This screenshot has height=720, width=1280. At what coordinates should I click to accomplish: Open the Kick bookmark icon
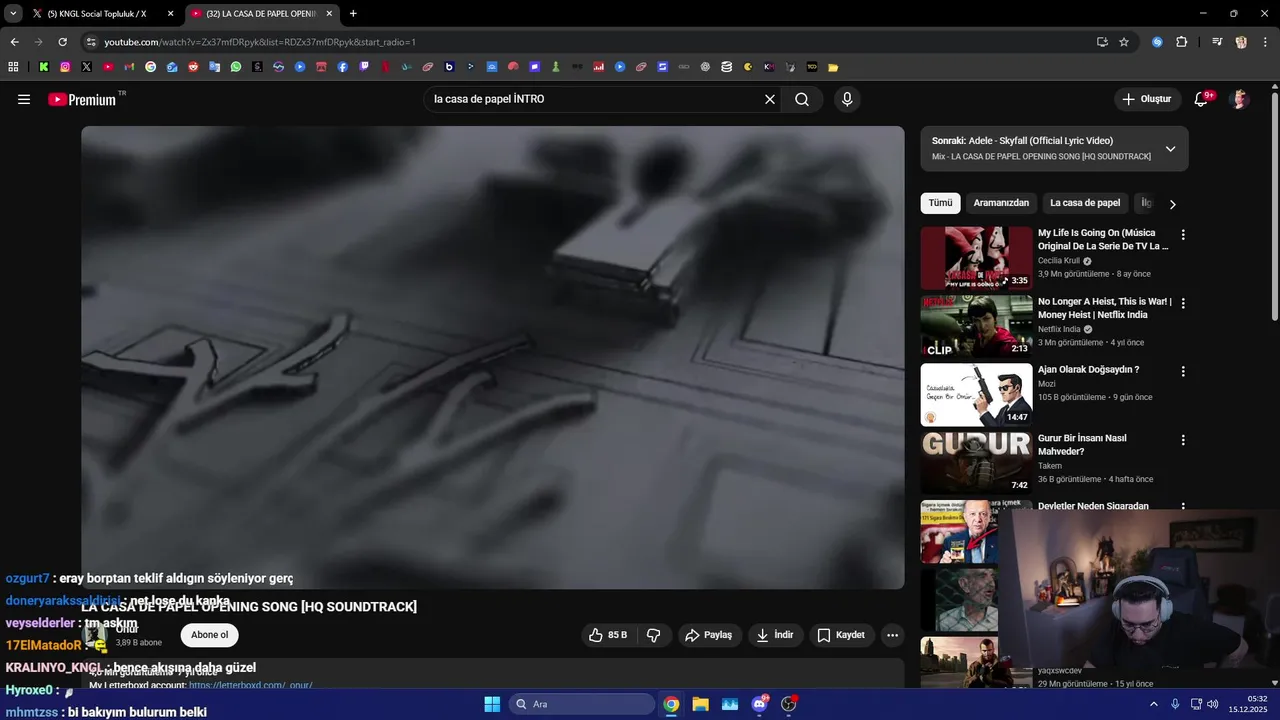click(44, 67)
